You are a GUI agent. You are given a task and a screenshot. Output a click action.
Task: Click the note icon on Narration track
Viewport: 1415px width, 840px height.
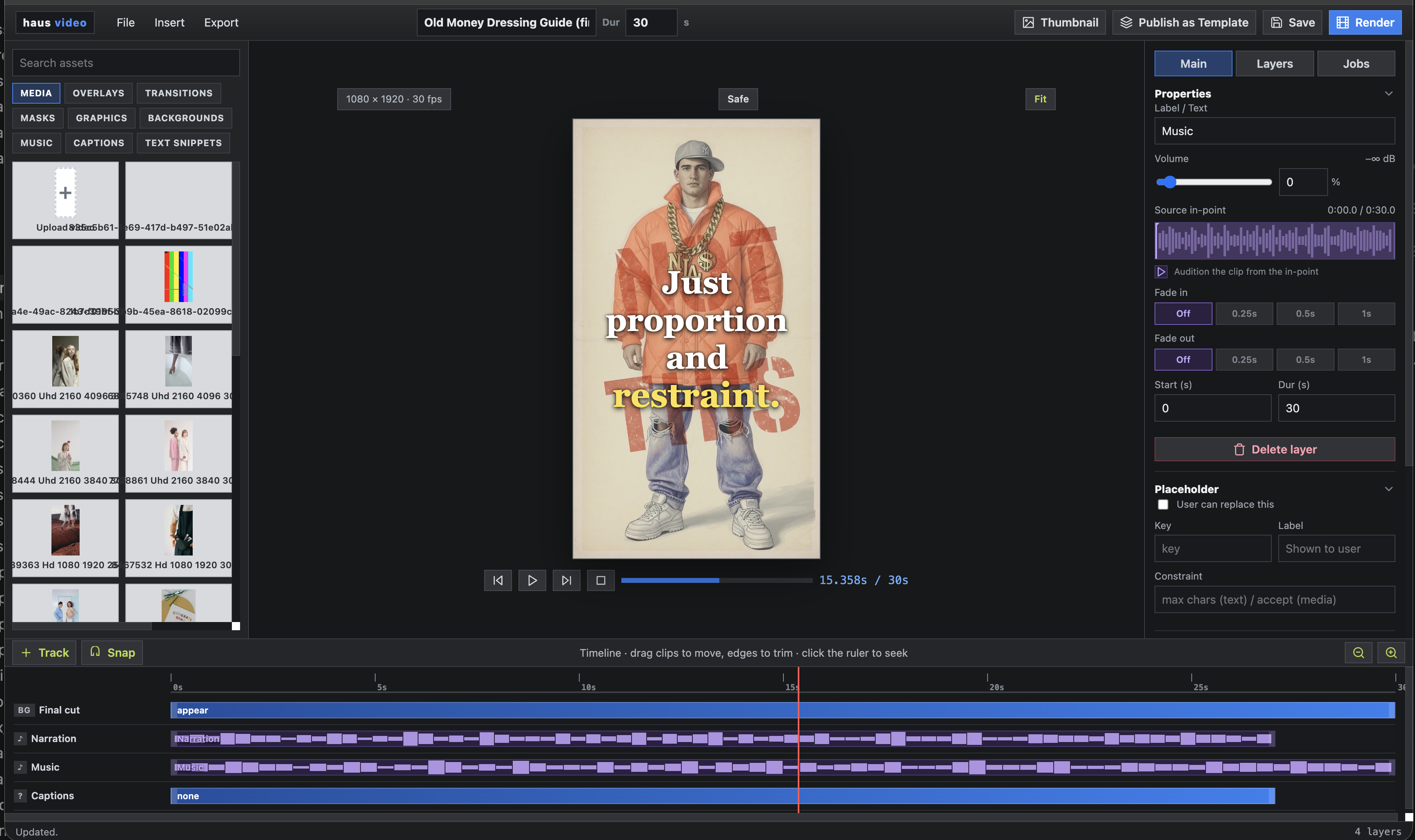click(20, 738)
